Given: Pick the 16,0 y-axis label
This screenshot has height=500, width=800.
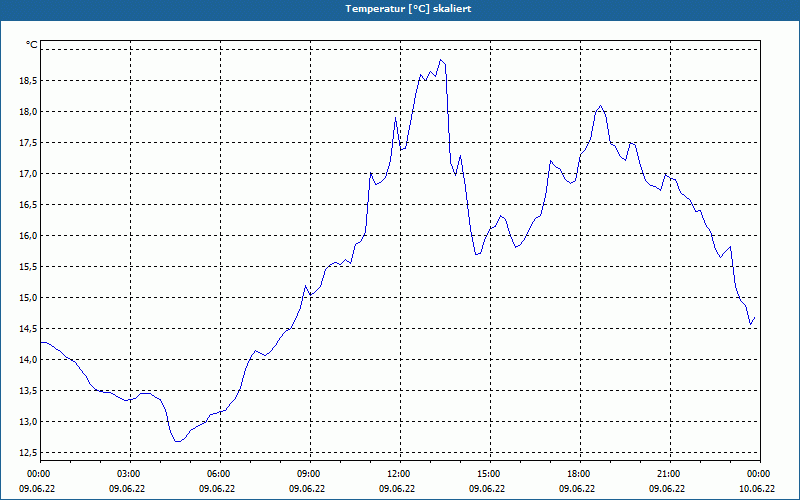Looking at the screenshot, I should (29, 236).
